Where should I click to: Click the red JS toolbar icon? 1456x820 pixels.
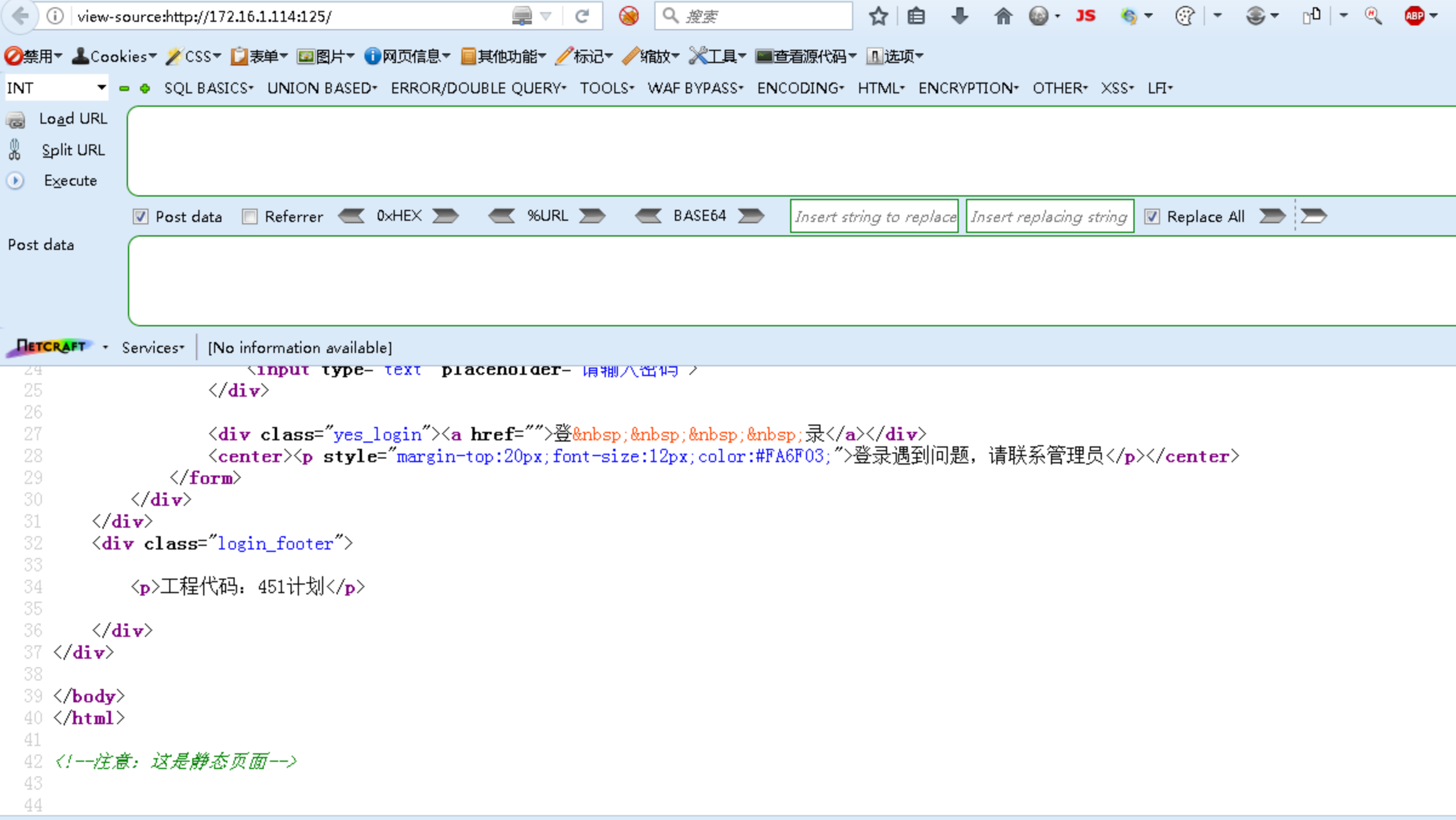(1085, 16)
